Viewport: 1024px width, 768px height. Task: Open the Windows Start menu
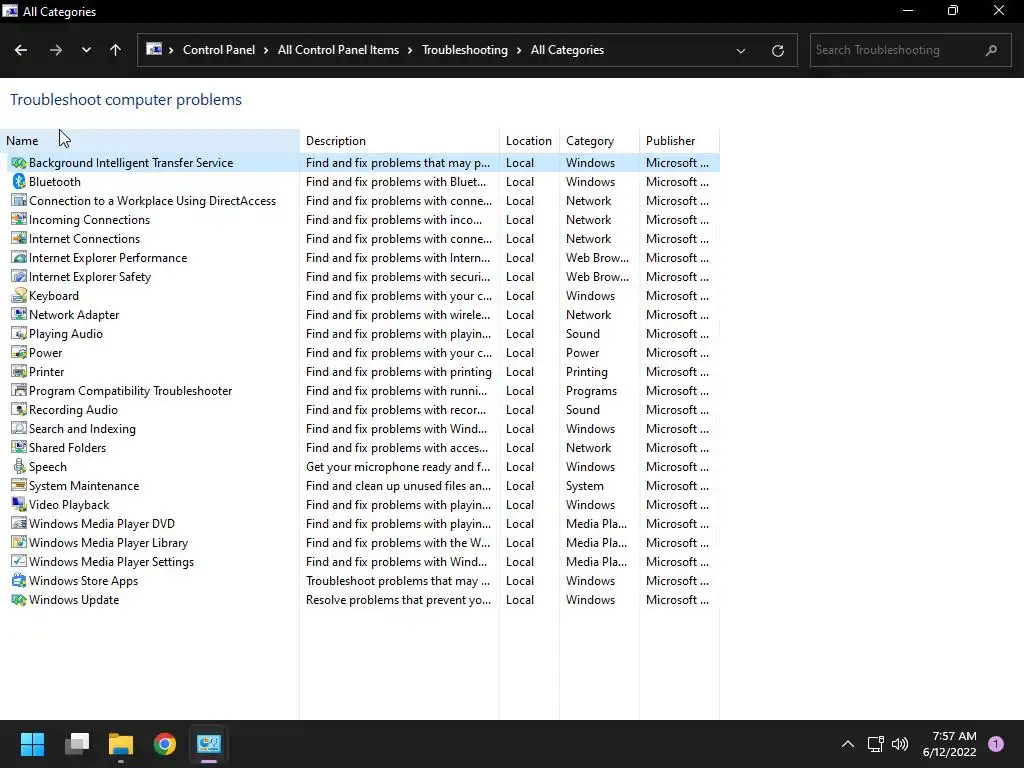point(32,744)
